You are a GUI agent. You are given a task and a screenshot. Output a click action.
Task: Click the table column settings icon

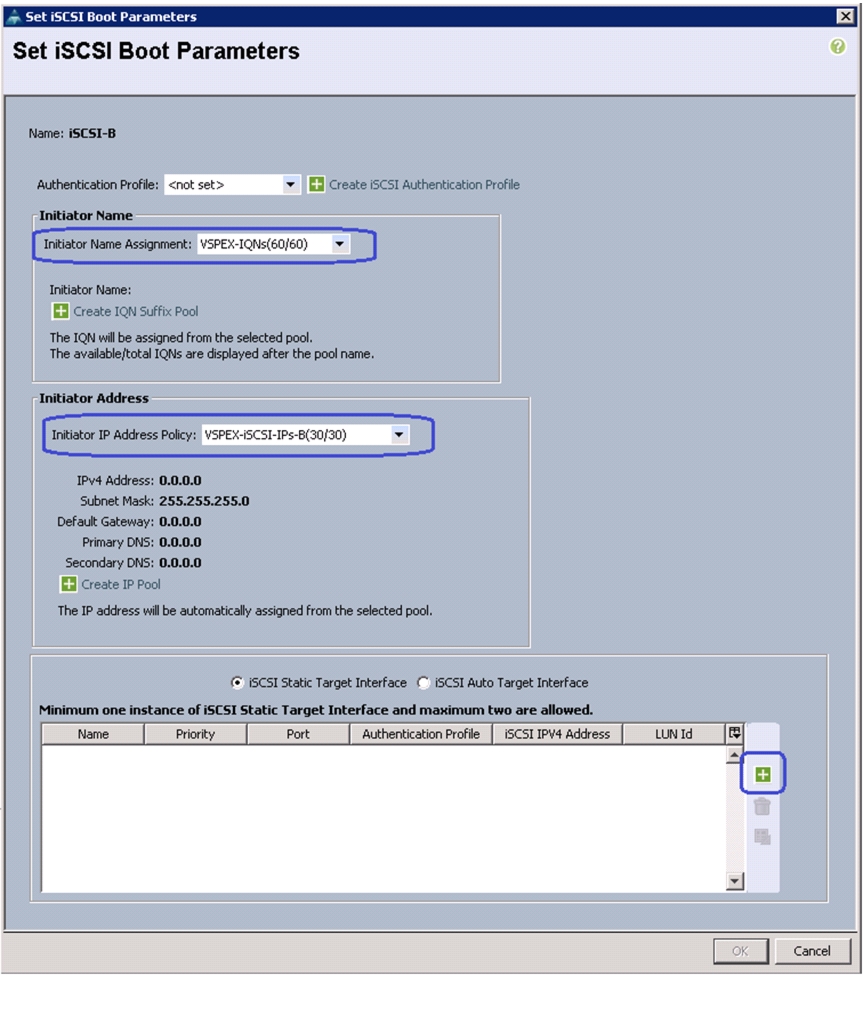point(734,733)
